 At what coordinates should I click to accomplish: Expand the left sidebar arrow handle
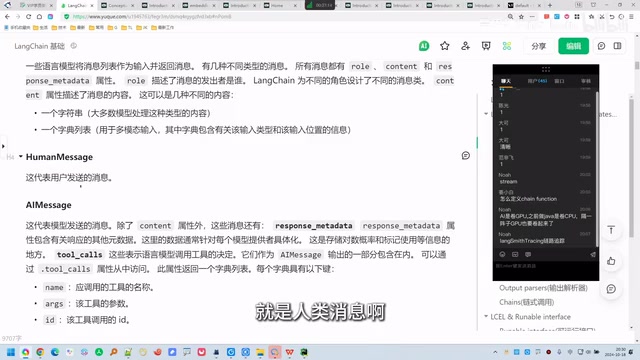pyautogui.click(x=3, y=146)
